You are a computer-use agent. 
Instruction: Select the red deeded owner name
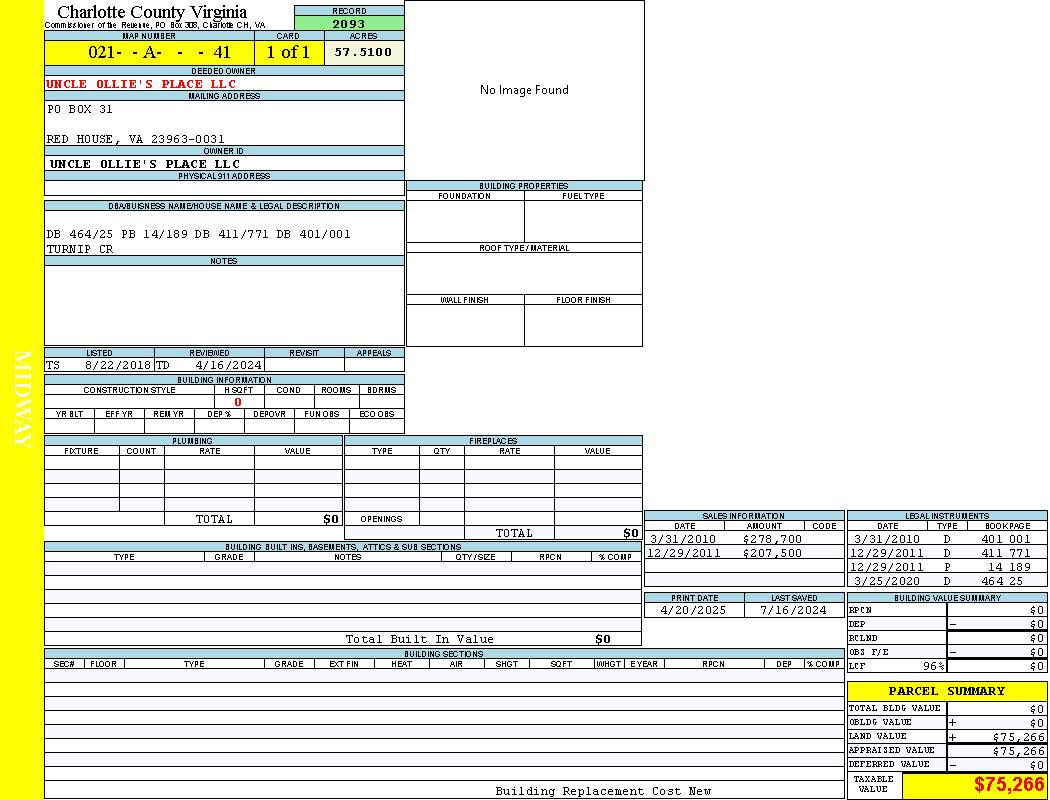(x=141, y=84)
